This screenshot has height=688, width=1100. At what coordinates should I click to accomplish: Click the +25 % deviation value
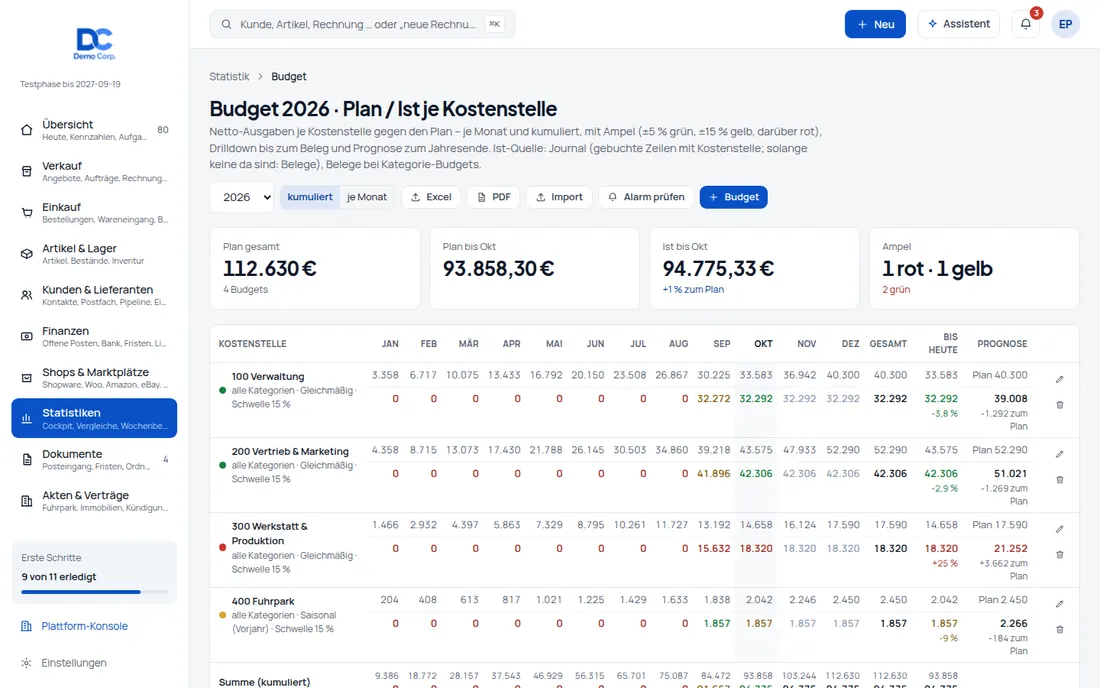(944, 563)
